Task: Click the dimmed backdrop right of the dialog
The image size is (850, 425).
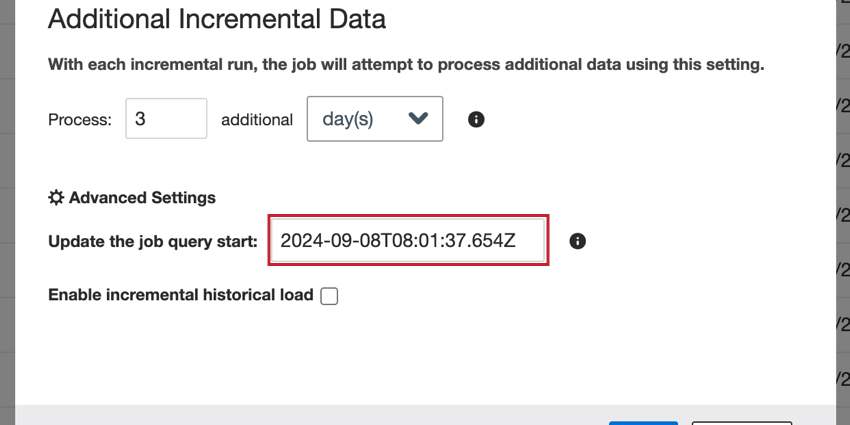Action: tap(842, 200)
